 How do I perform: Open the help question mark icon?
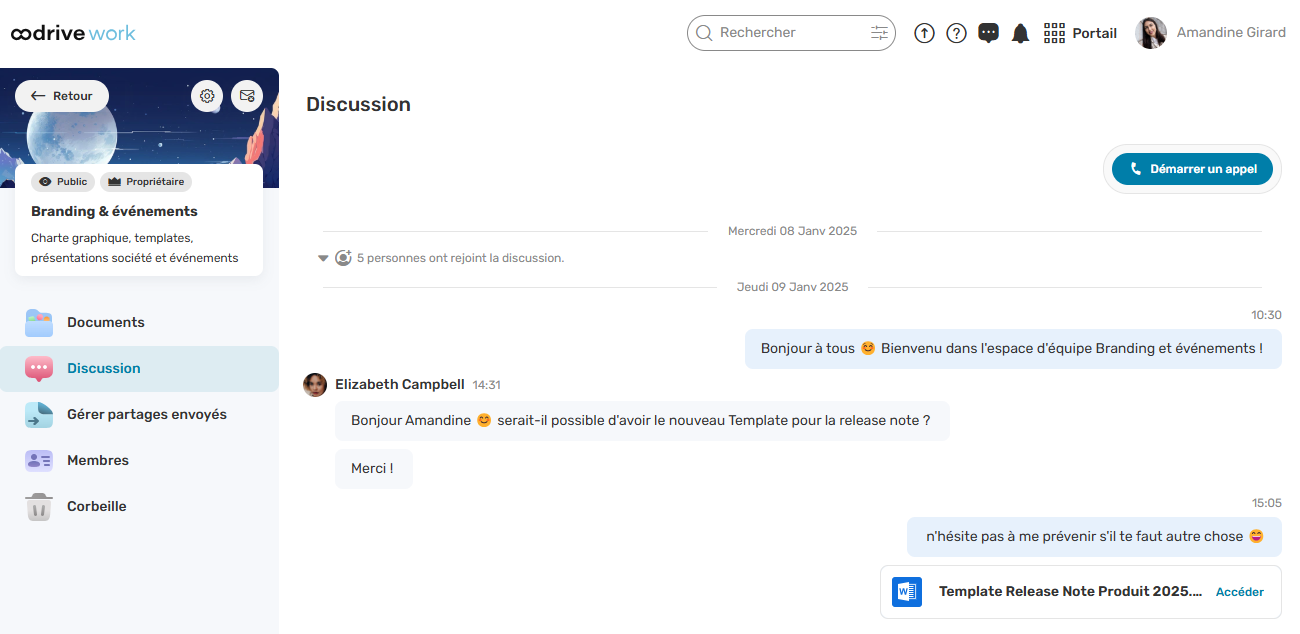(x=956, y=33)
